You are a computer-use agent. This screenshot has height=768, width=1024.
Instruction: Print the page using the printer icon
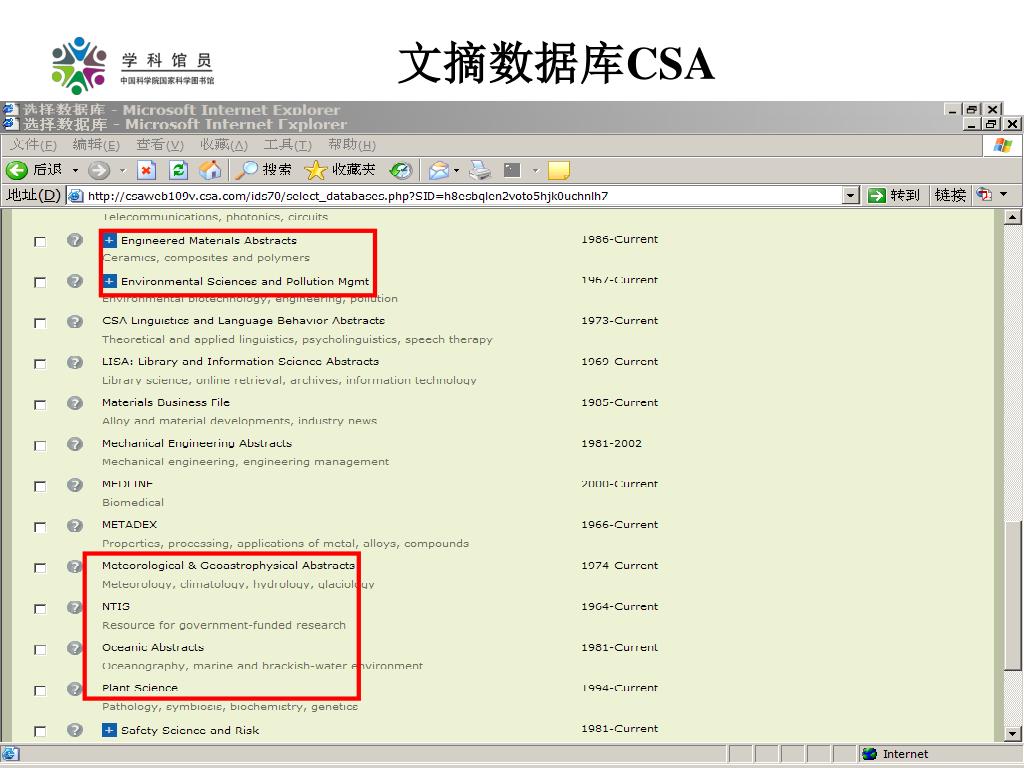[480, 170]
